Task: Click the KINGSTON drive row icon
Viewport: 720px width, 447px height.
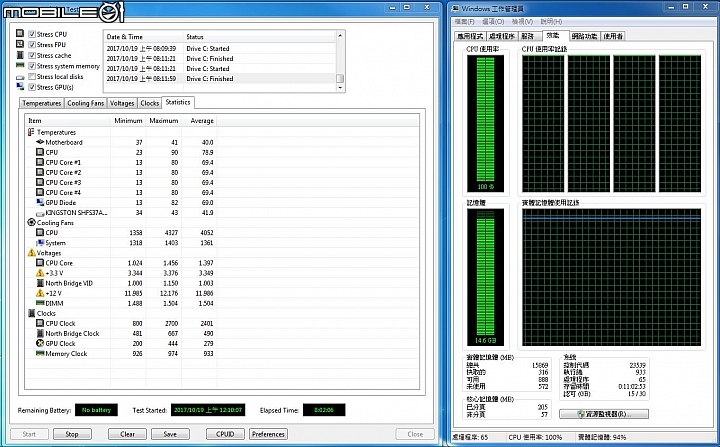Action: click(x=40, y=213)
